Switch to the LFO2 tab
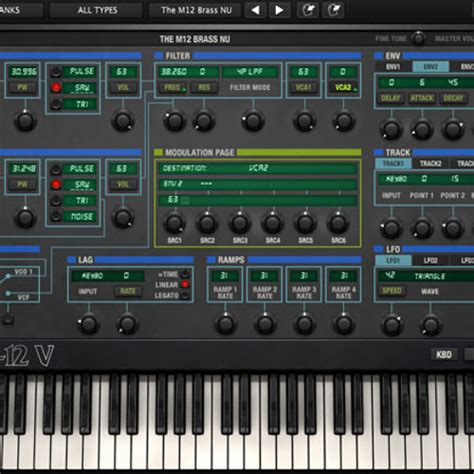The height and width of the screenshot is (474, 474). point(430,260)
